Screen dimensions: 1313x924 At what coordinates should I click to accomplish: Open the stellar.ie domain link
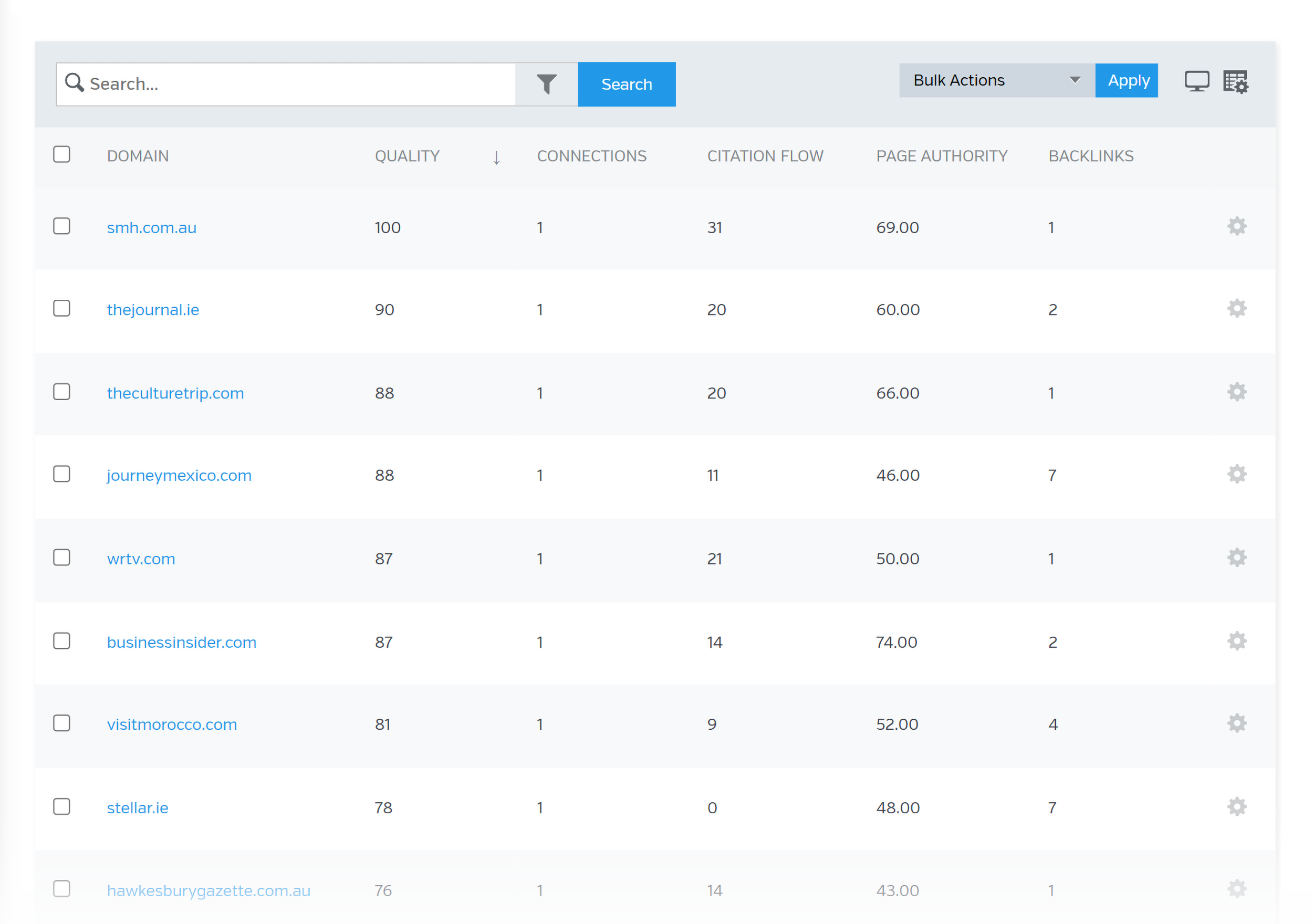[x=138, y=808]
